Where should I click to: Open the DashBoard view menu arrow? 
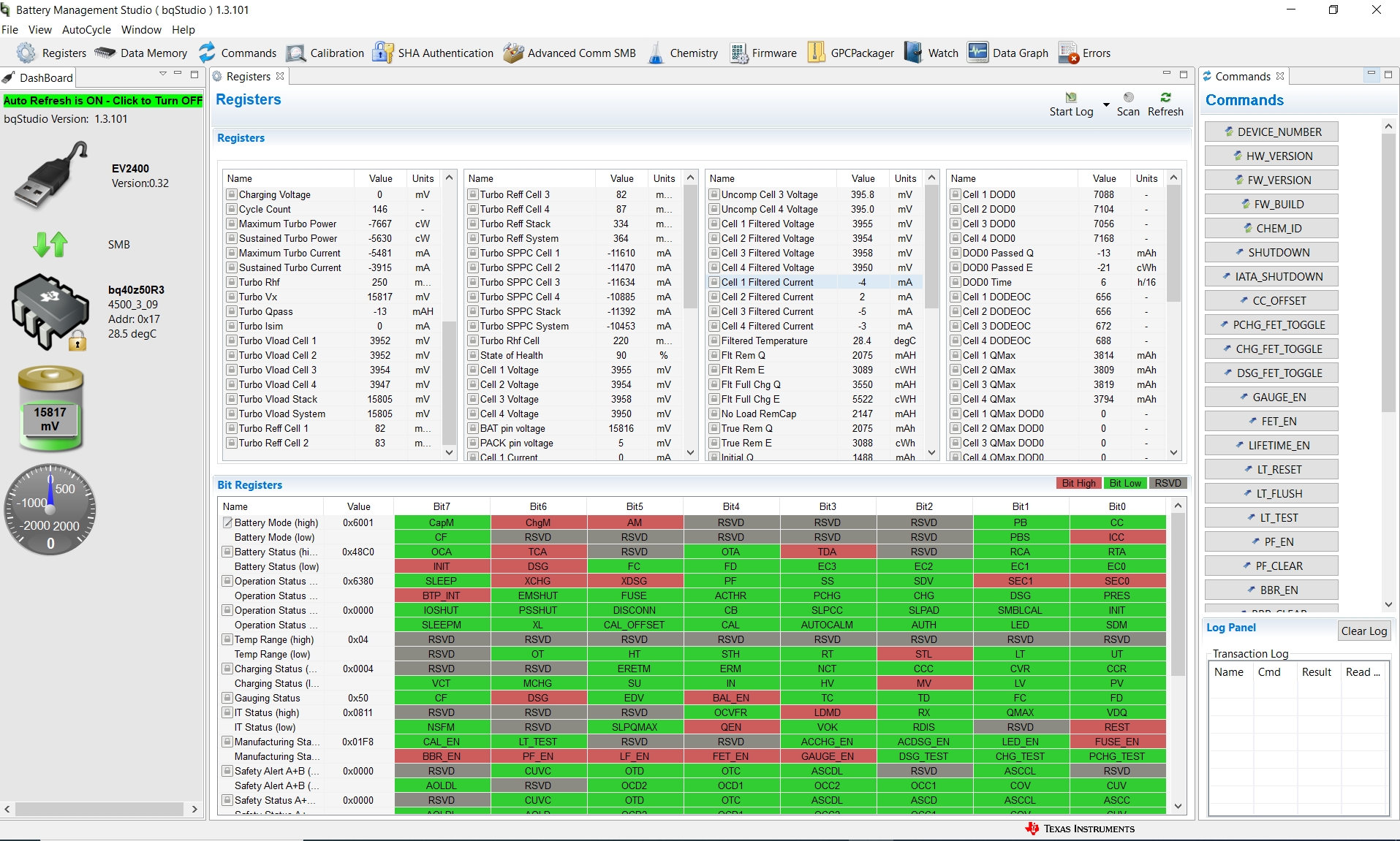(x=162, y=74)
